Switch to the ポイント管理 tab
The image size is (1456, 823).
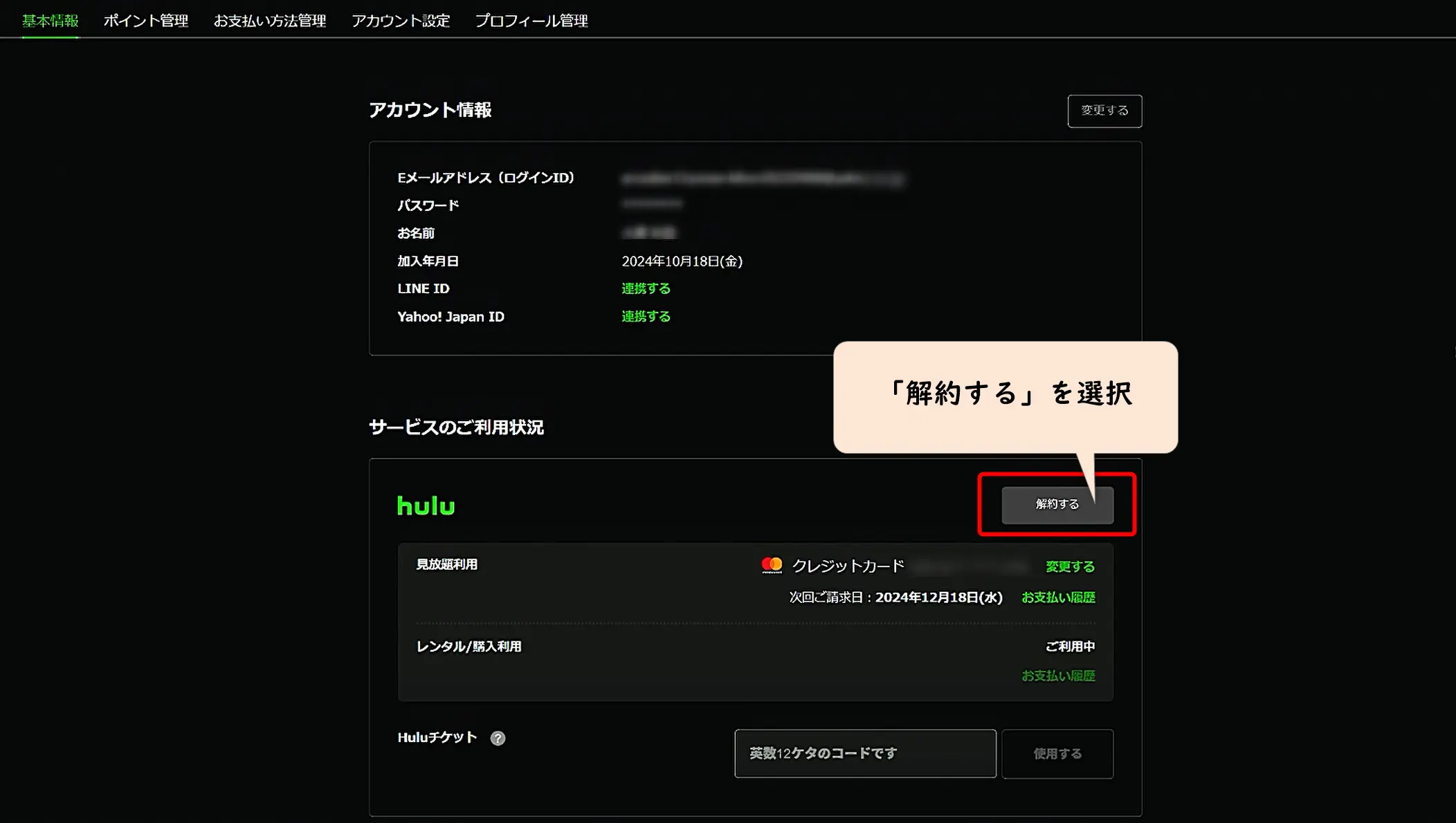[x=146, y=21]
